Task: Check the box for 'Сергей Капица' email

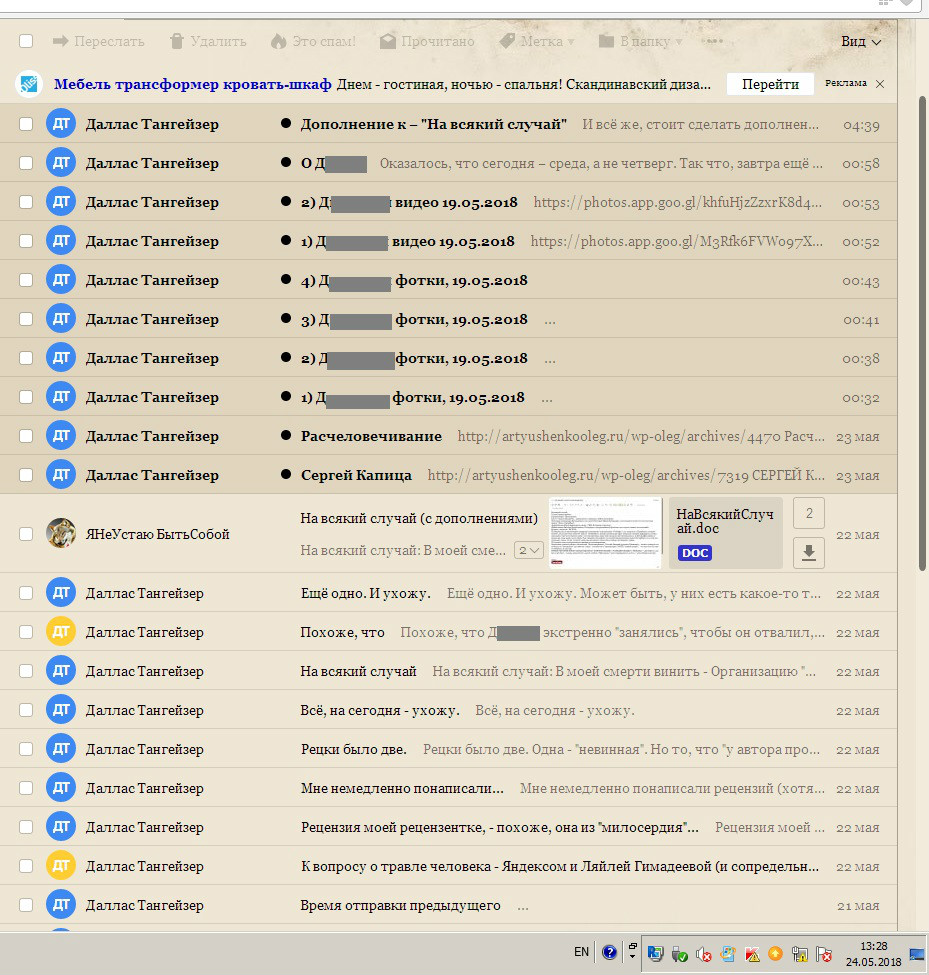Action: coord(26,475)
